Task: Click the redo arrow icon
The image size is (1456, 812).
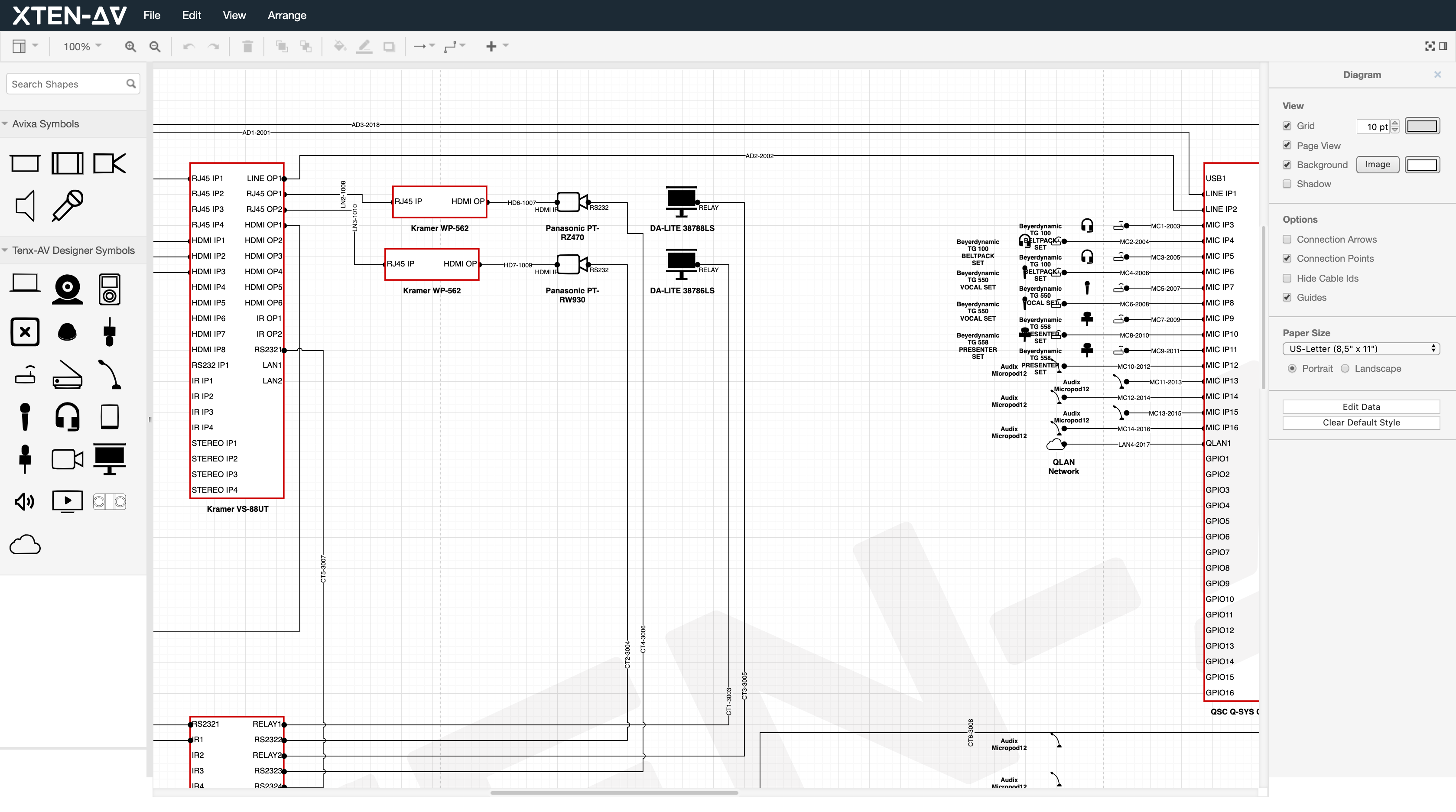Action: [x=213, y=46]
